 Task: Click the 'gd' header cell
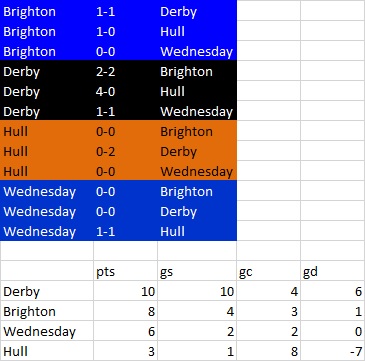332,272
